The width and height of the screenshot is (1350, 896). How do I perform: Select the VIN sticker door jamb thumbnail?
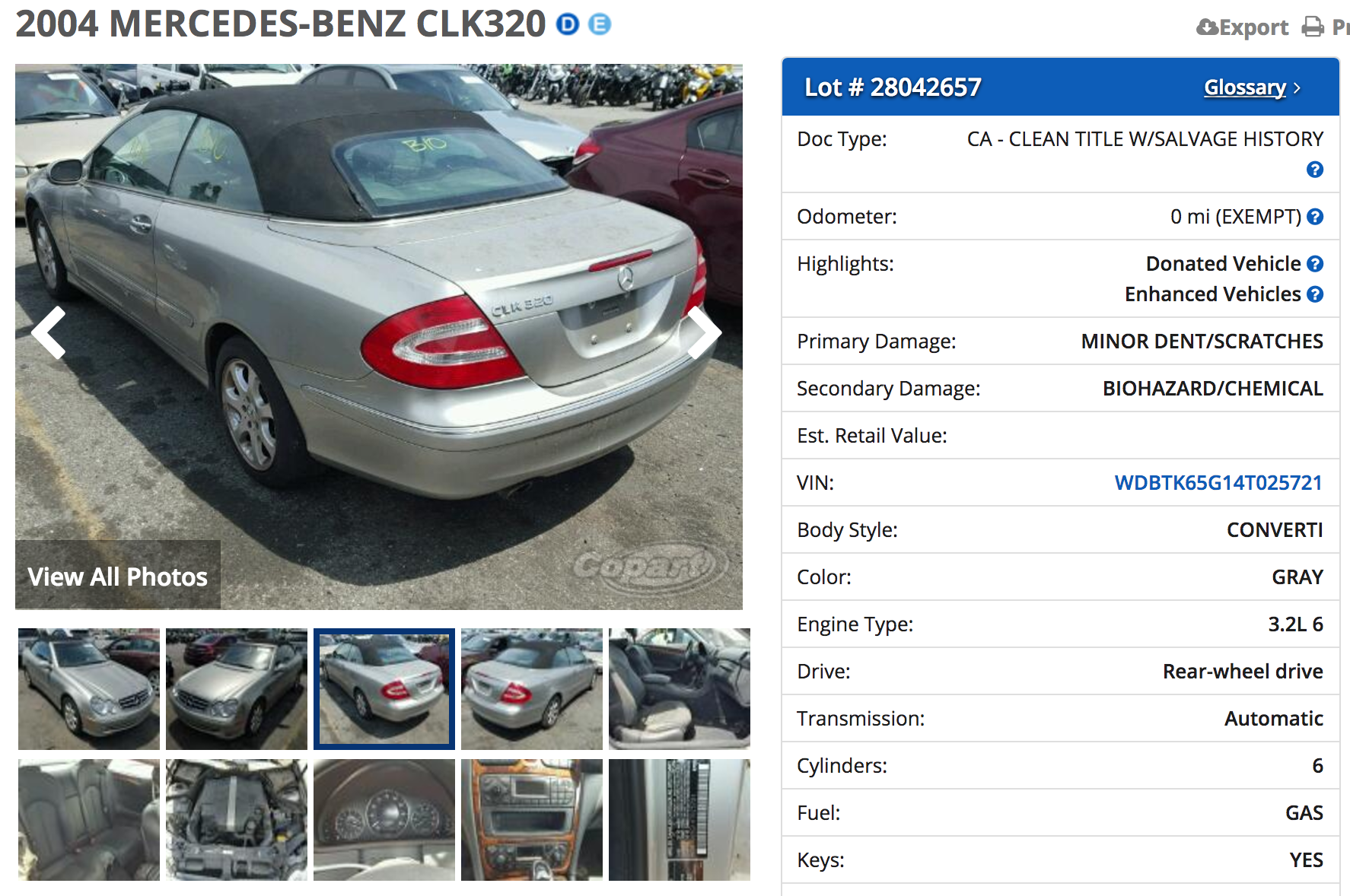point(680,820)
